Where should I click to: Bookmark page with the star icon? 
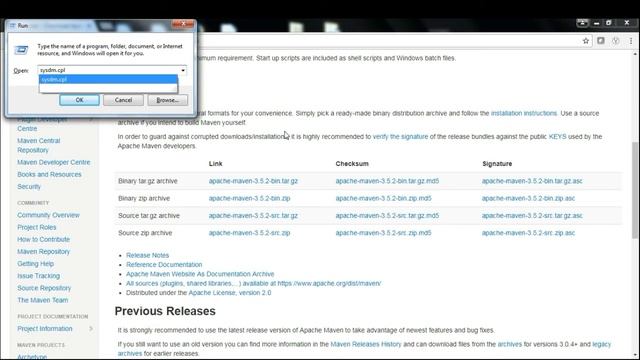tap(586, 41)
